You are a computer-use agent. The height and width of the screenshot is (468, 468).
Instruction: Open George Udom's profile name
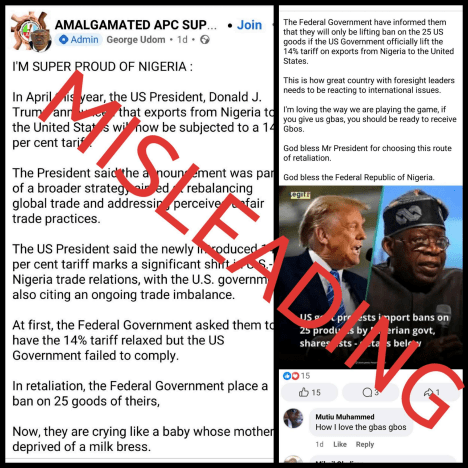tap(136, 40)
